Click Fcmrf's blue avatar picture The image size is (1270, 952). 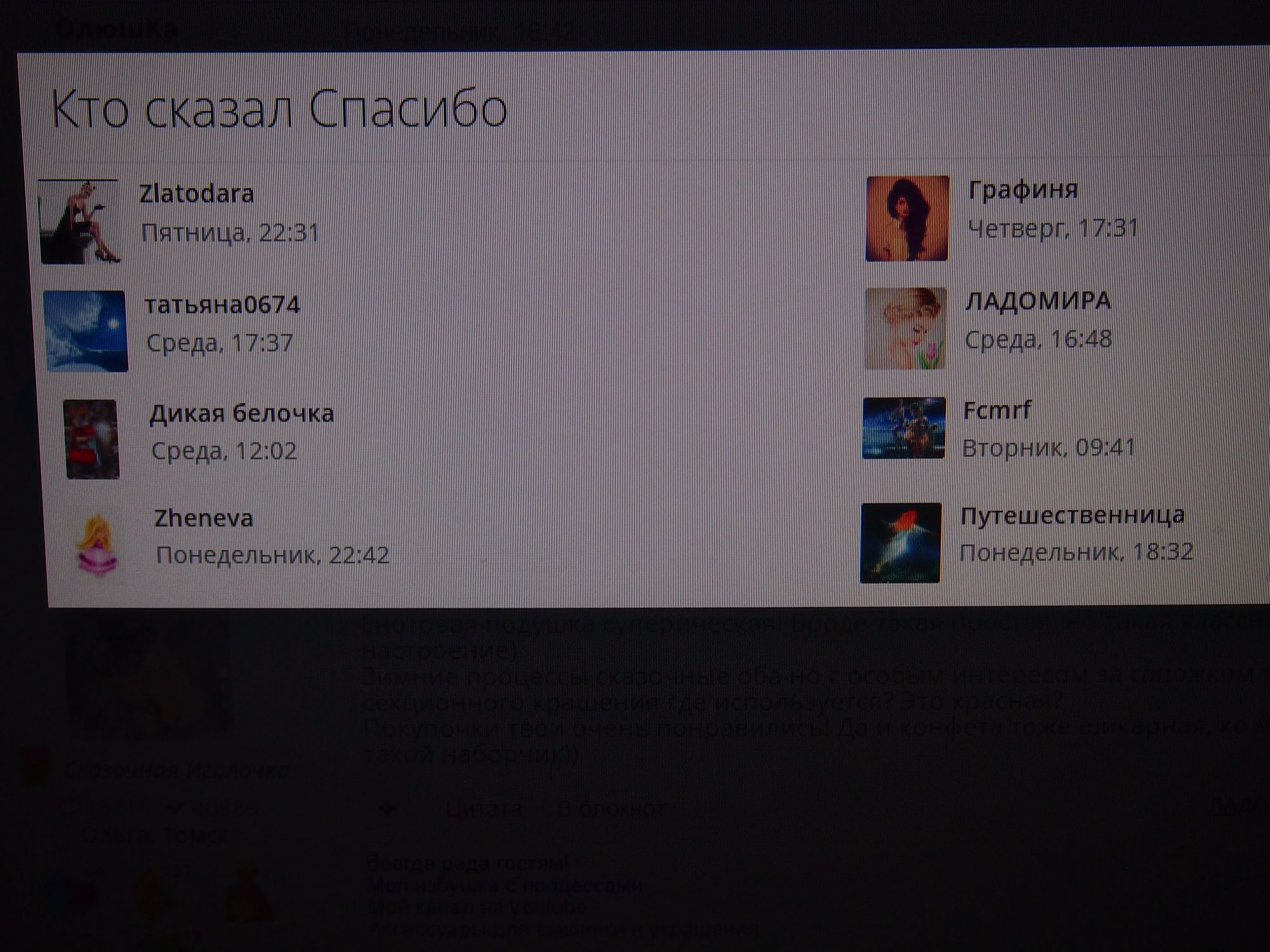[904, 428]
